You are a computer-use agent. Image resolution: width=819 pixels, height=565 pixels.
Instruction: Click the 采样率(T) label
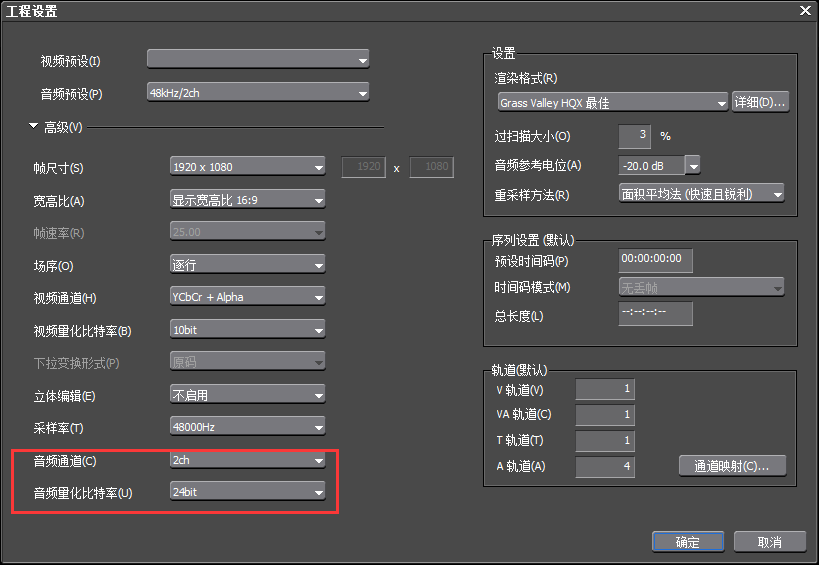[58, 428]
